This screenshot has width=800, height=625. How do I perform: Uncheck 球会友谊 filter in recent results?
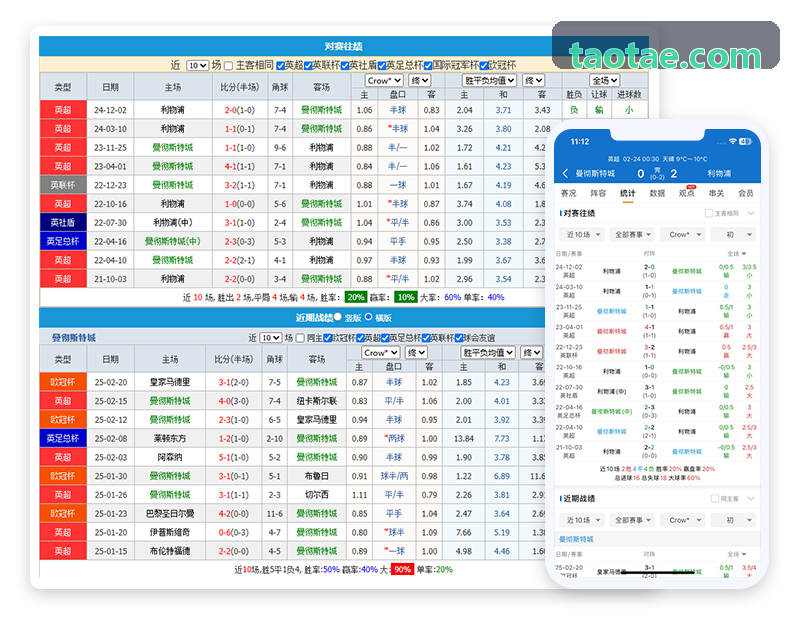pyautogui.click(x=459, y=338)
